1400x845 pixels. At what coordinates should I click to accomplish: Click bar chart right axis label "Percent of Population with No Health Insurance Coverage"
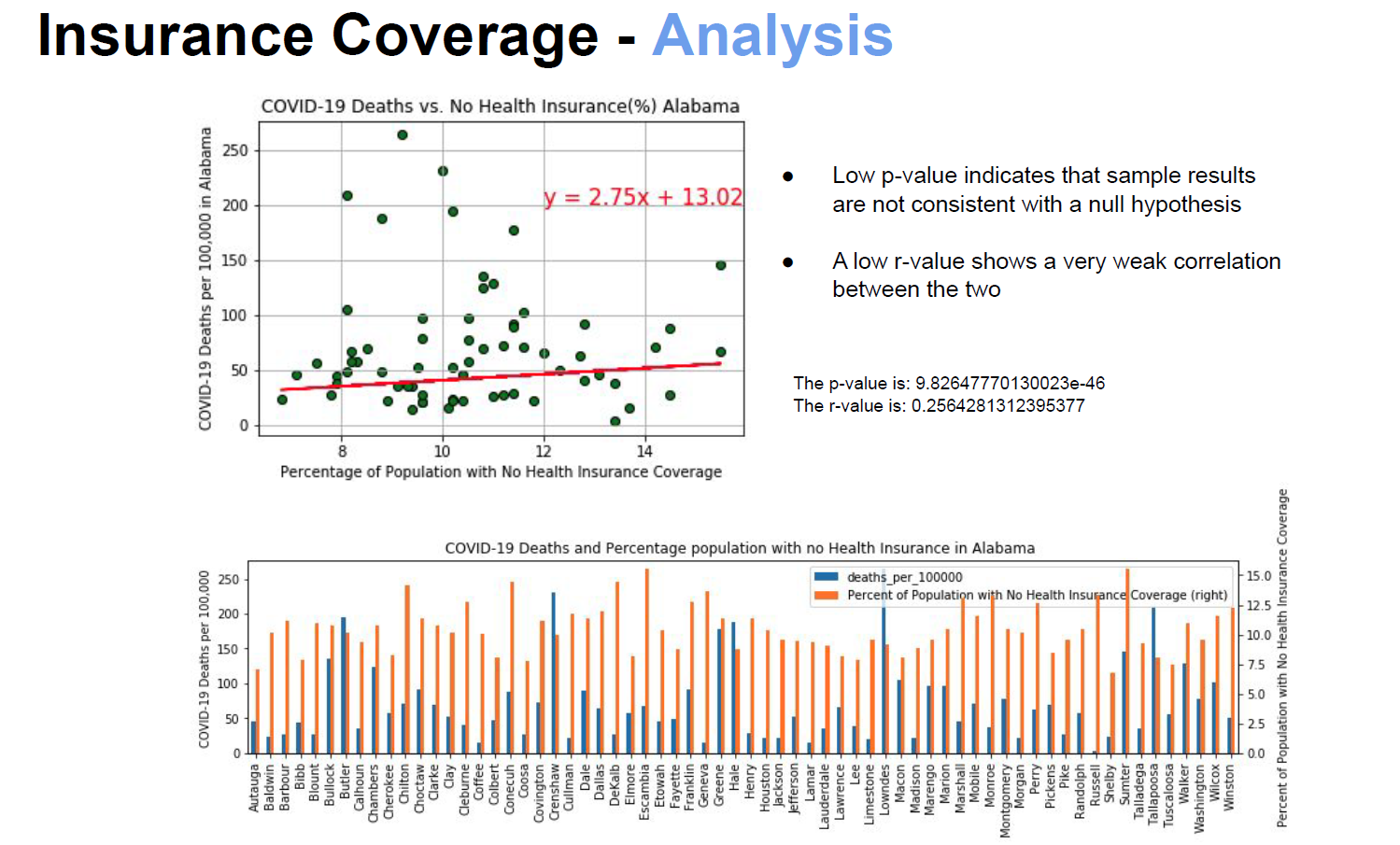[x=1282, y=658]
